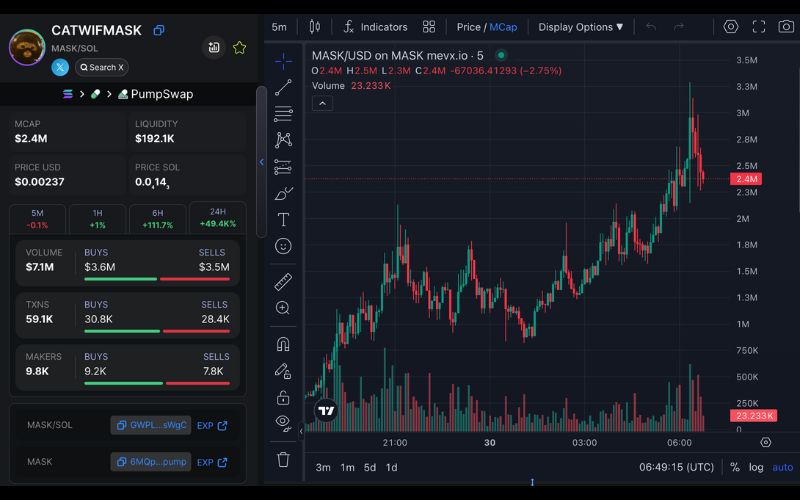Toggle log scale on price axis

756,467
